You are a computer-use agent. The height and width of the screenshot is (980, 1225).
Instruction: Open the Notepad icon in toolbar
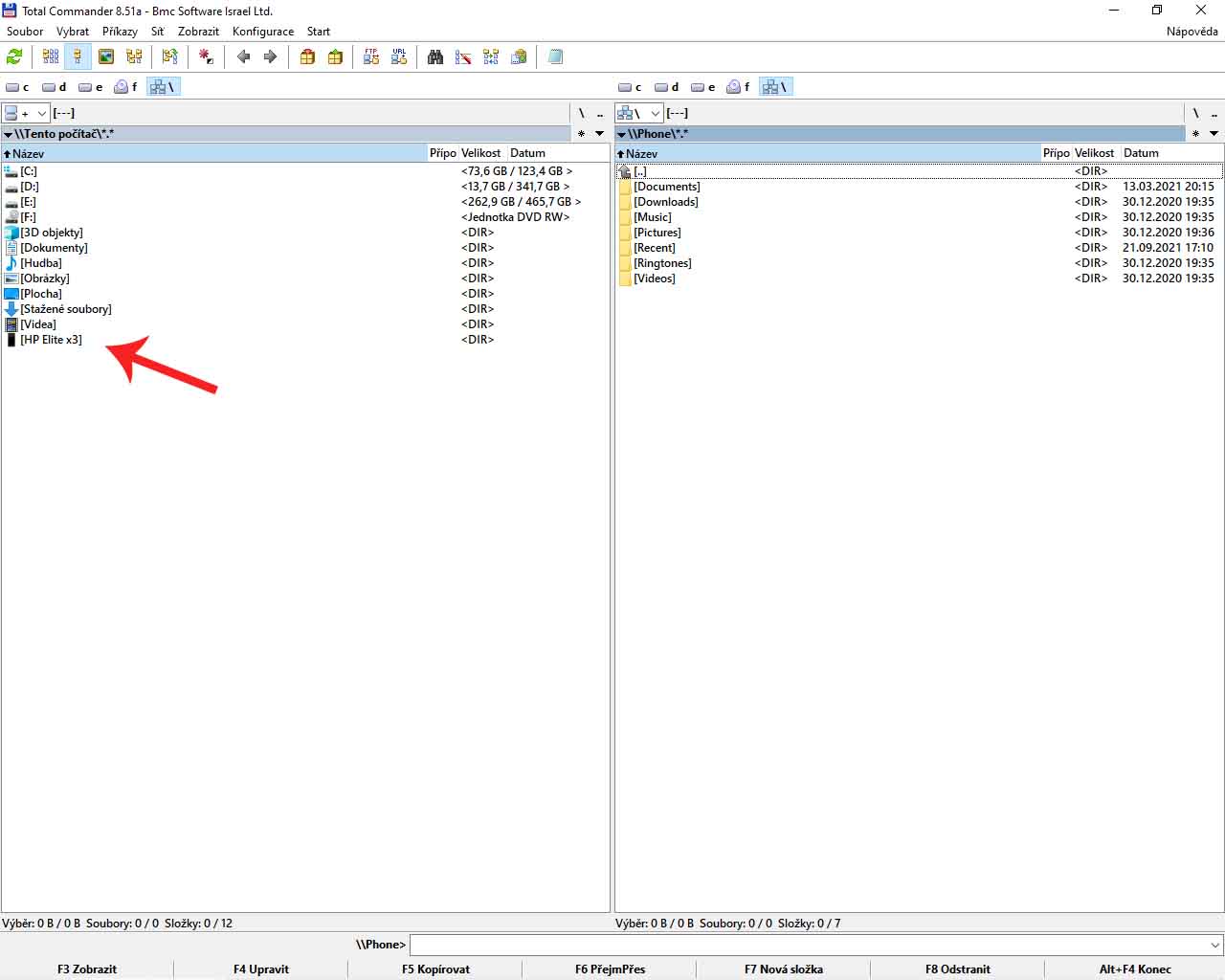point(555,57)
